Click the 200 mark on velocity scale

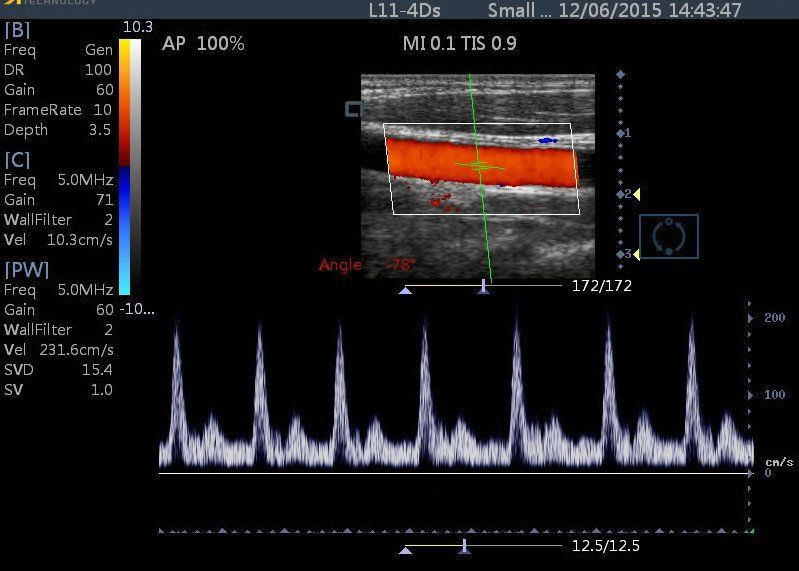pos(774,317)
